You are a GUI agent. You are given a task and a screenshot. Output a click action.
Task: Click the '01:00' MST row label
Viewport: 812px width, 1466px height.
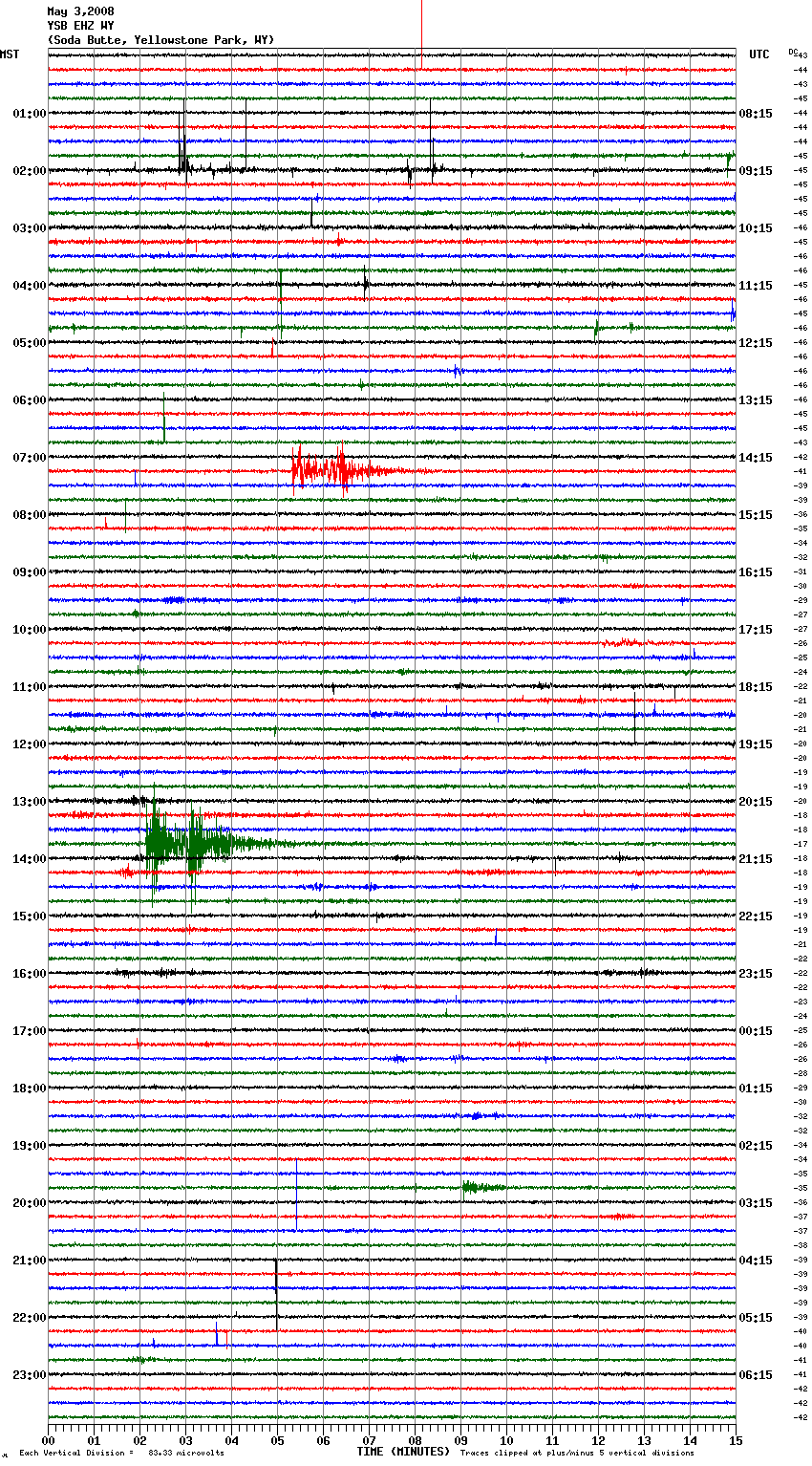(30, 114)
